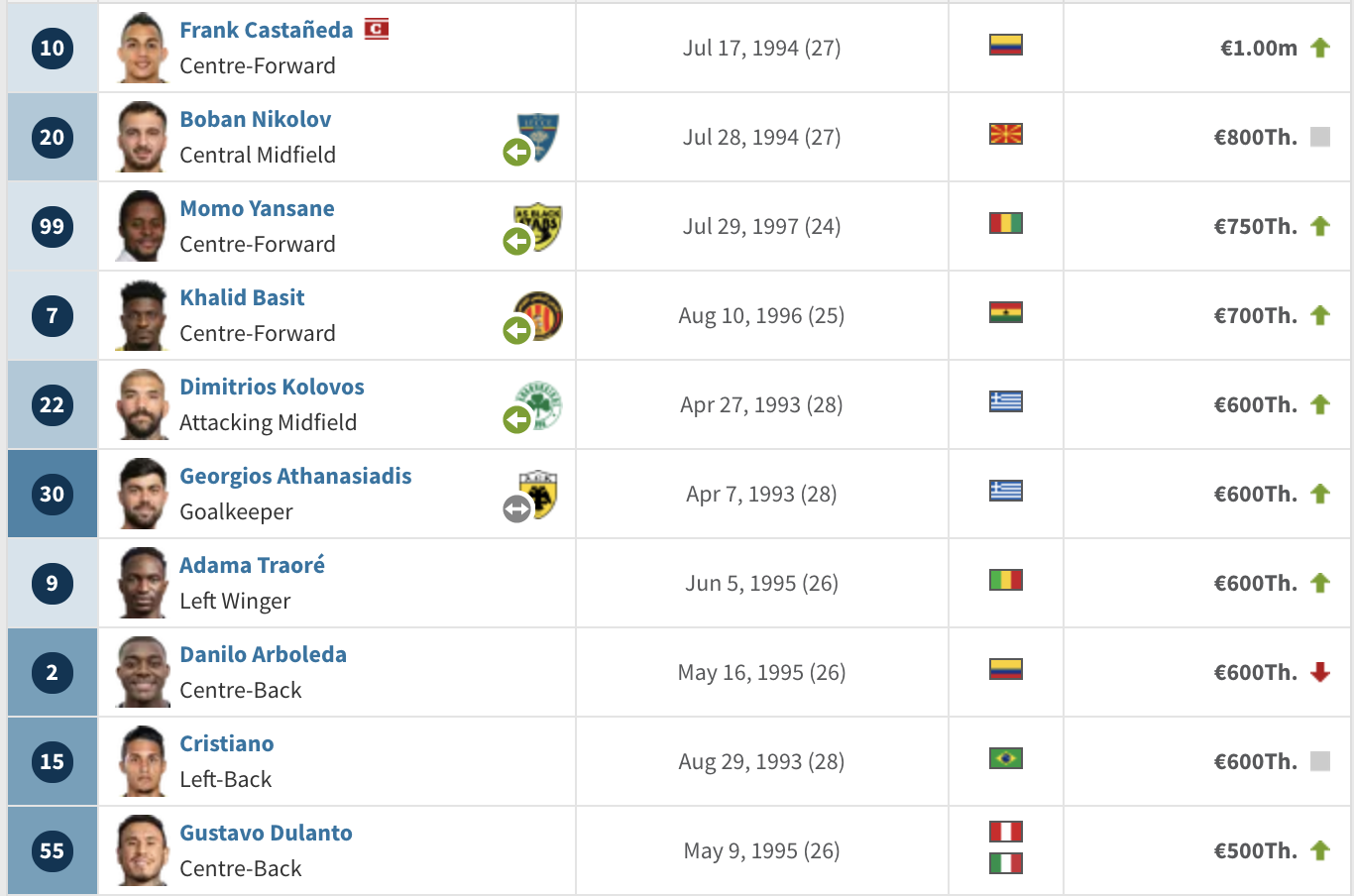Click Momo Yansane's portrait photo
The width and height of the screenshot is (1354, 896).
pyautogui.click(x=143, y=226)
